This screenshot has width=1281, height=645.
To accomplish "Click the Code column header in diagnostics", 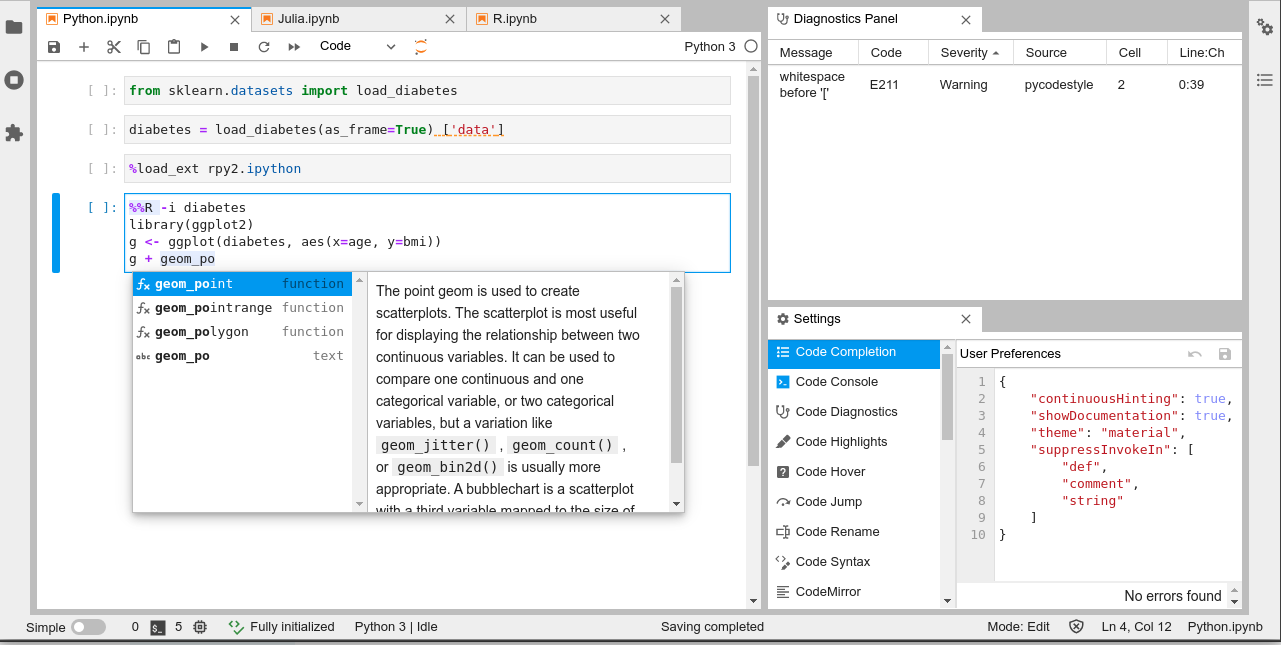I will click(x=894, y=52).
